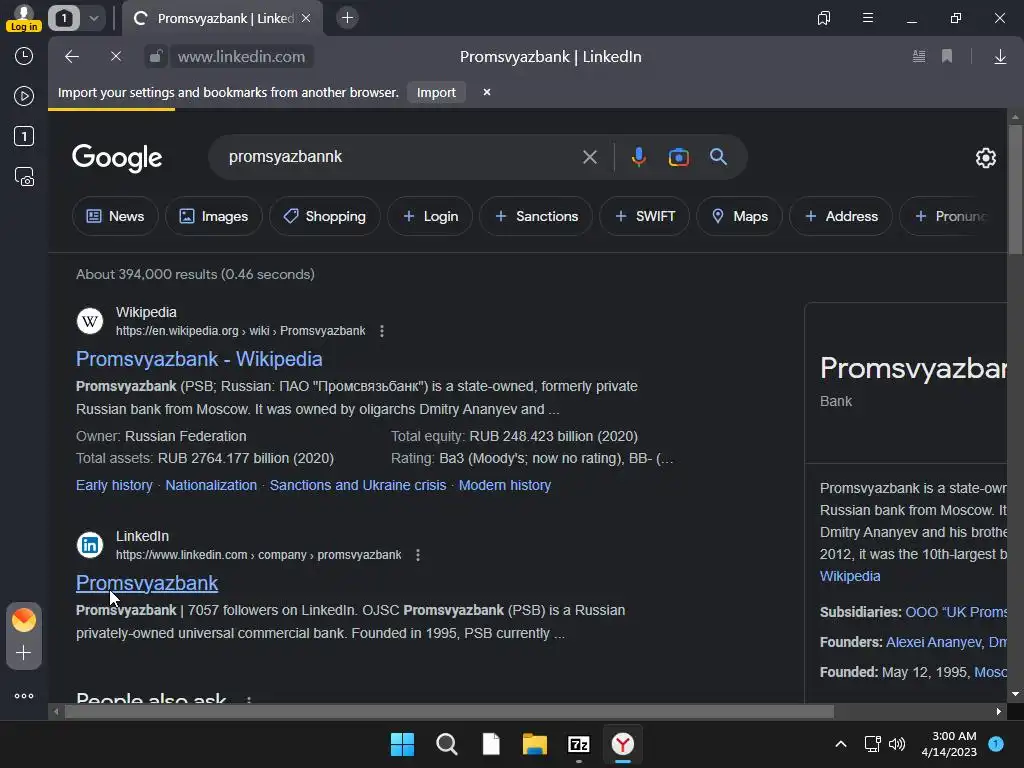Open Promsvyazbank - Wikipedia result link
Image resolution: width=1024 pixels, height=768 pixels.
click(199, 359)
